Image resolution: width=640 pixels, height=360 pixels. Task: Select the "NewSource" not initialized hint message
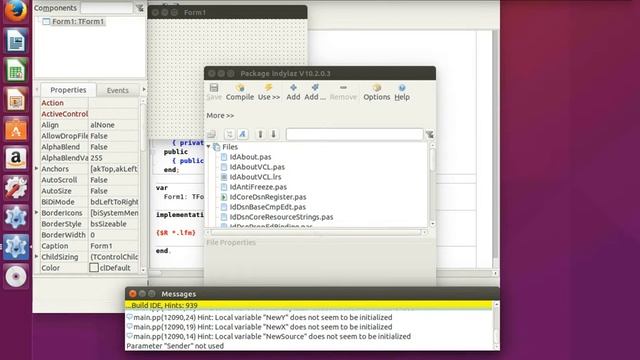tap(269, 336)
